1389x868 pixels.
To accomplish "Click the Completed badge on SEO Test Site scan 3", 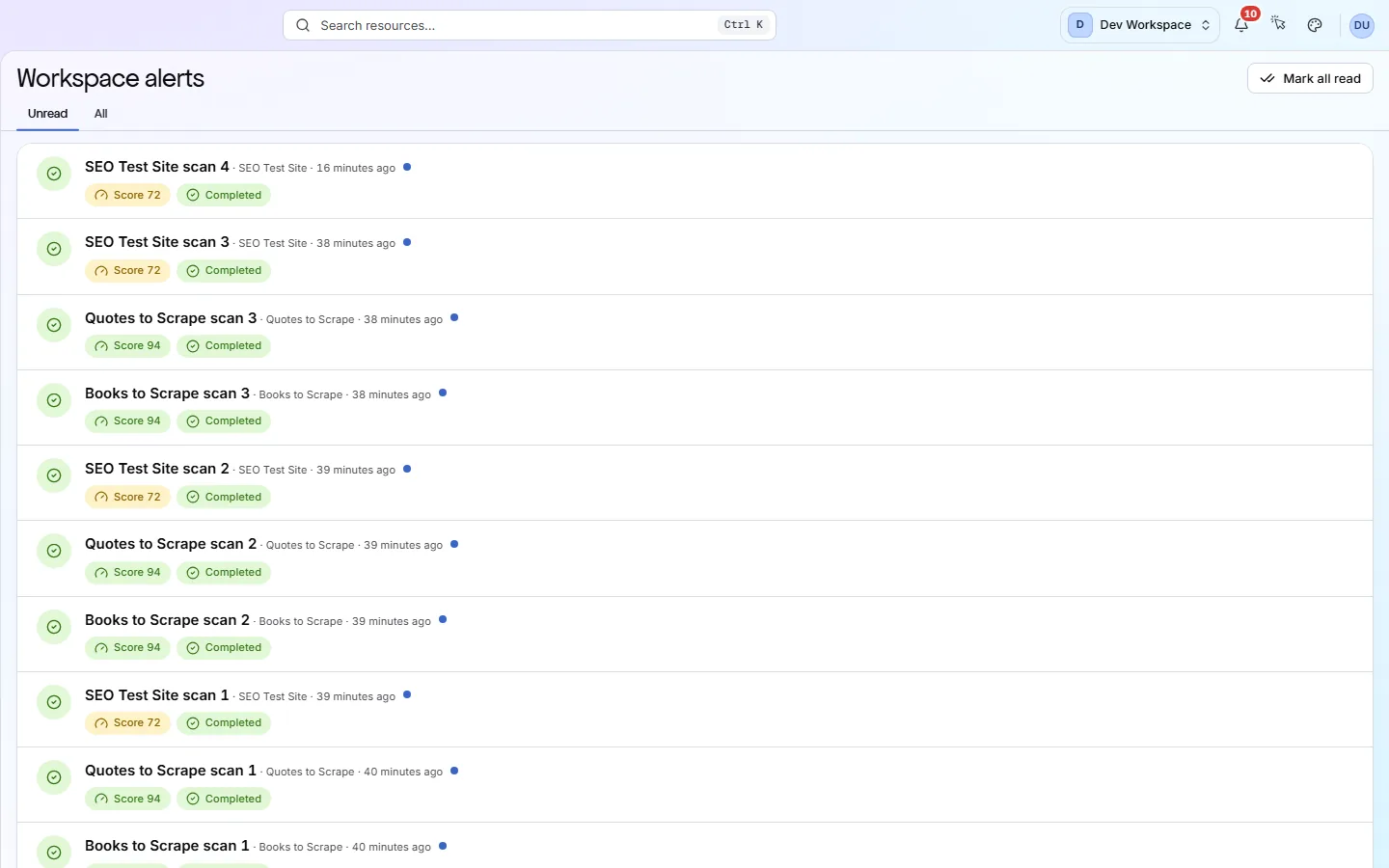I will pos(224,271).
